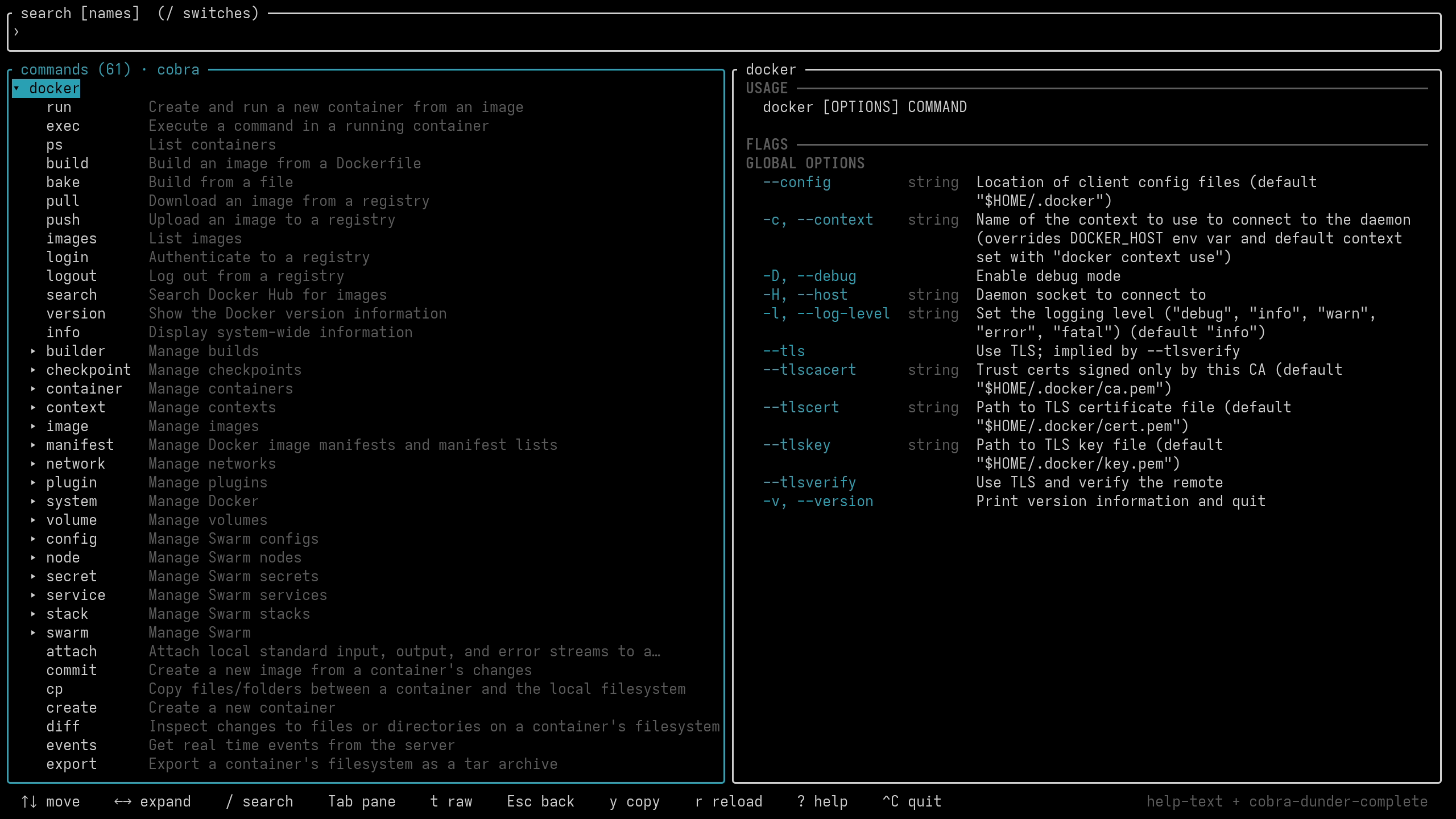Click the --tlscacert flag
Image resolution: width=1456 pixels, height=819 pixels.
809,370
